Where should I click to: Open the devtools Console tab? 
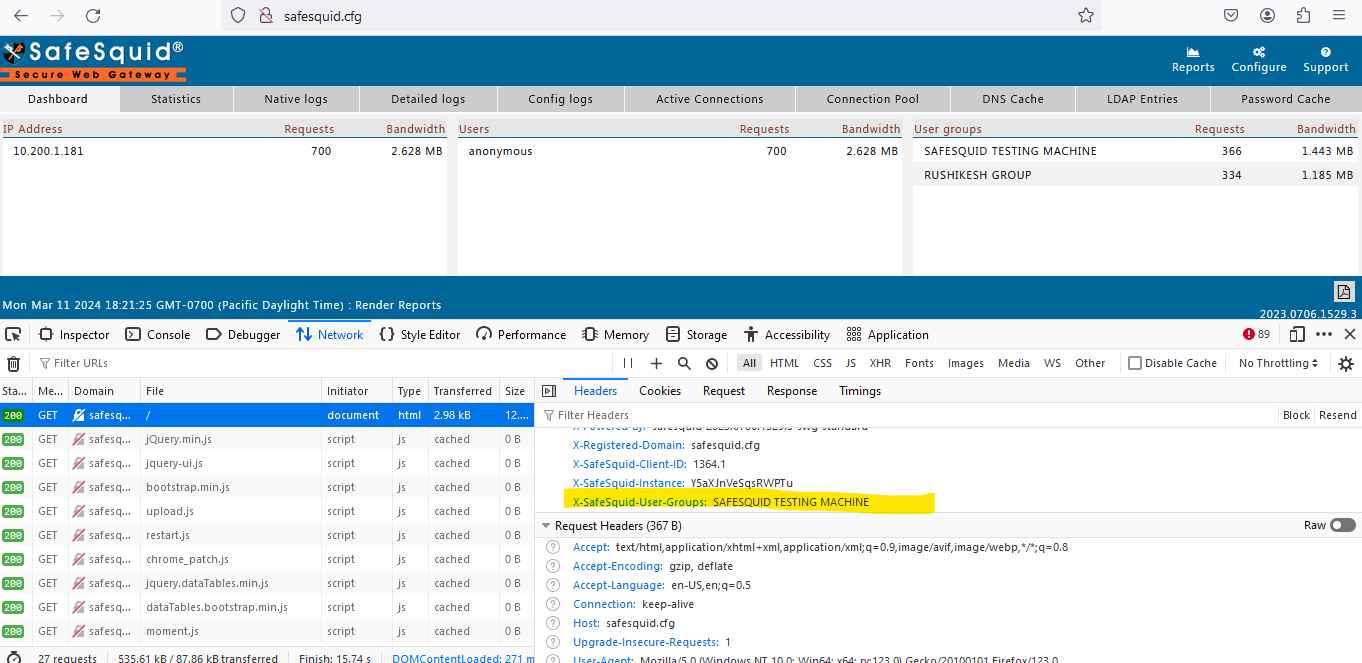point(159,334)
